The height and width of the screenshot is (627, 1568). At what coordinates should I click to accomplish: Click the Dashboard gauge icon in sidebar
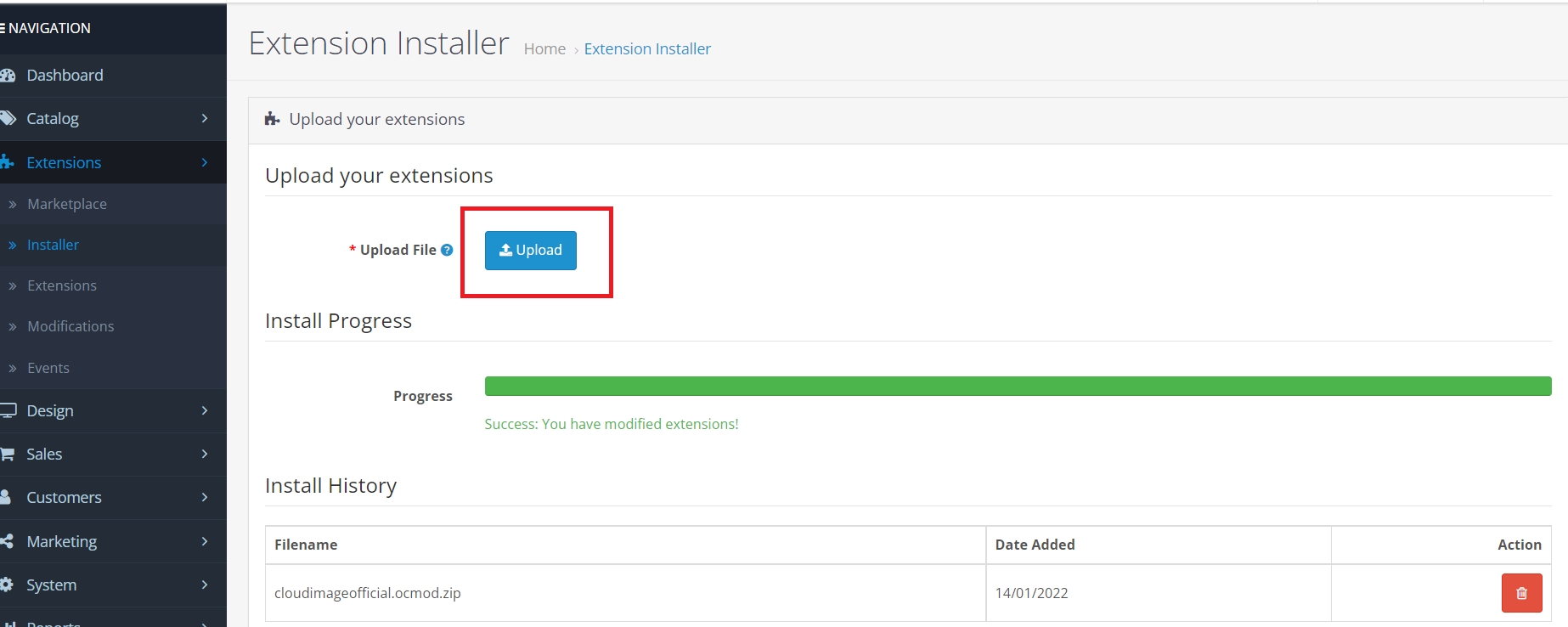click(x=8, y=76)
